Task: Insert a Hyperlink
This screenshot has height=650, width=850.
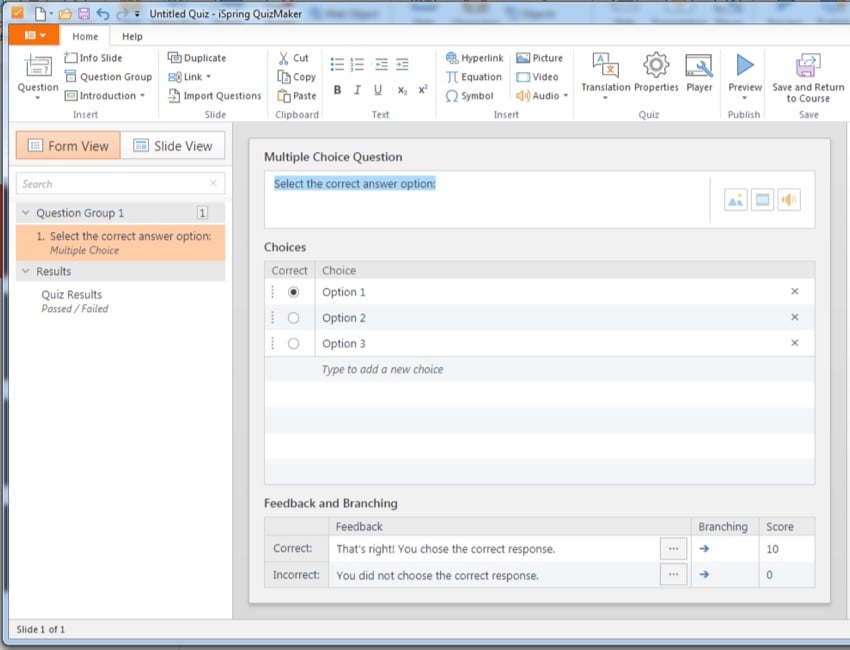Action: [x=474, y=58]
